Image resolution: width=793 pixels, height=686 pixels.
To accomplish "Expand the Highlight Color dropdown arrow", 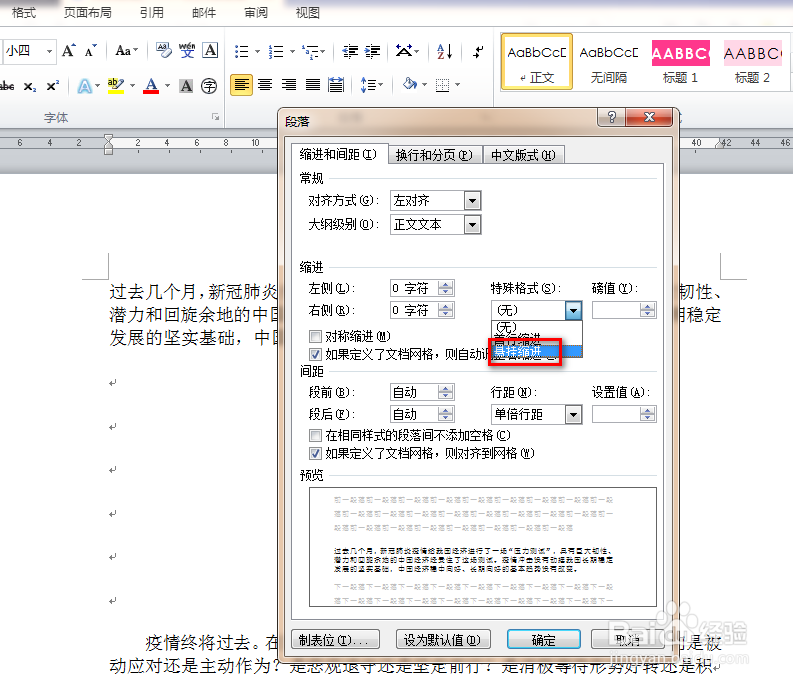I will point(133,86).
